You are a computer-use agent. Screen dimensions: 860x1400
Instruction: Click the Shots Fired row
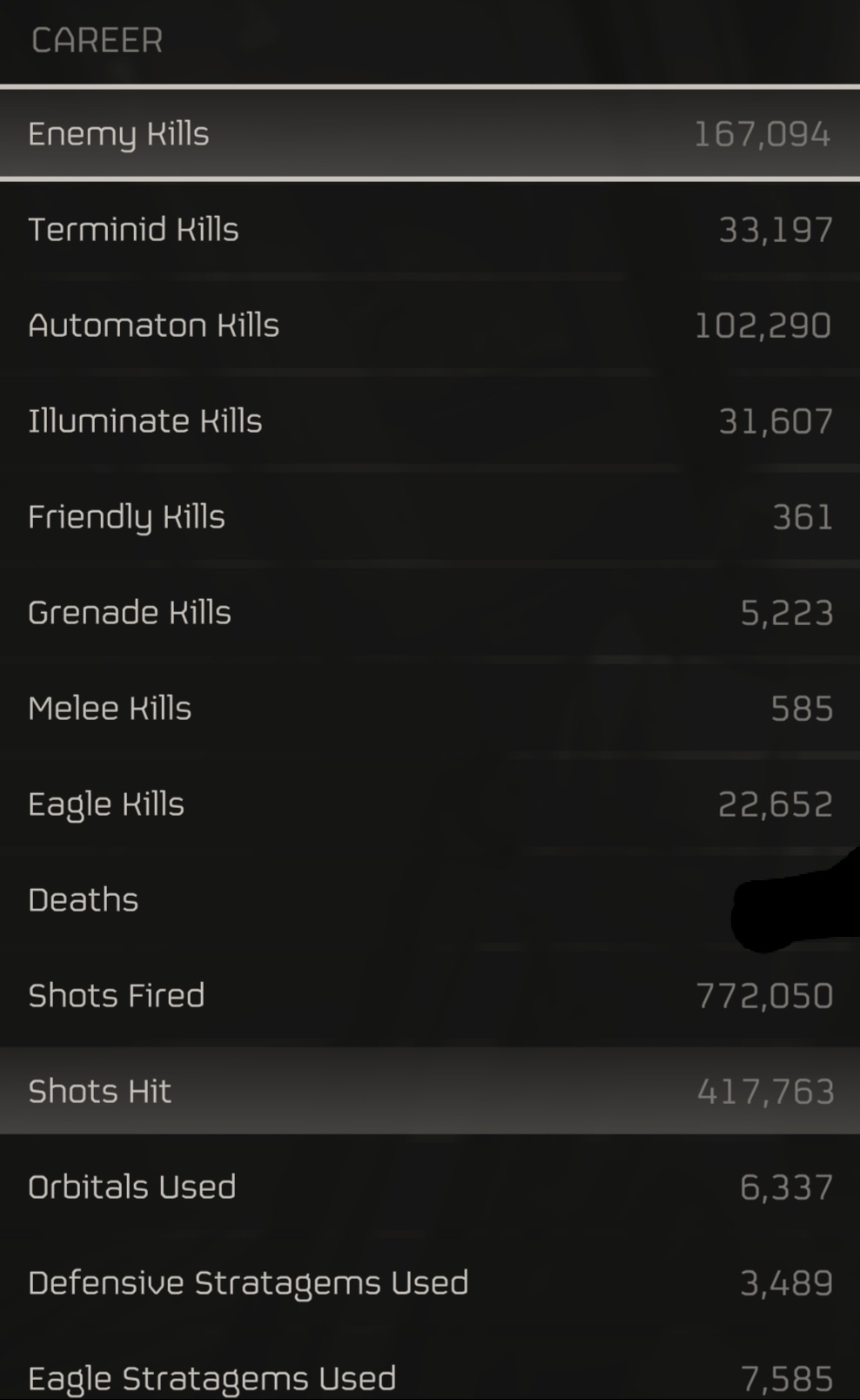pos(430,995)
